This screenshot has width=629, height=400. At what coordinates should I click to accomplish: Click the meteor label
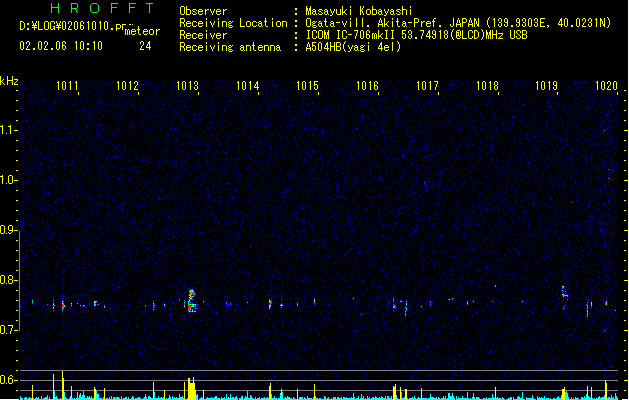click(142, 31)
